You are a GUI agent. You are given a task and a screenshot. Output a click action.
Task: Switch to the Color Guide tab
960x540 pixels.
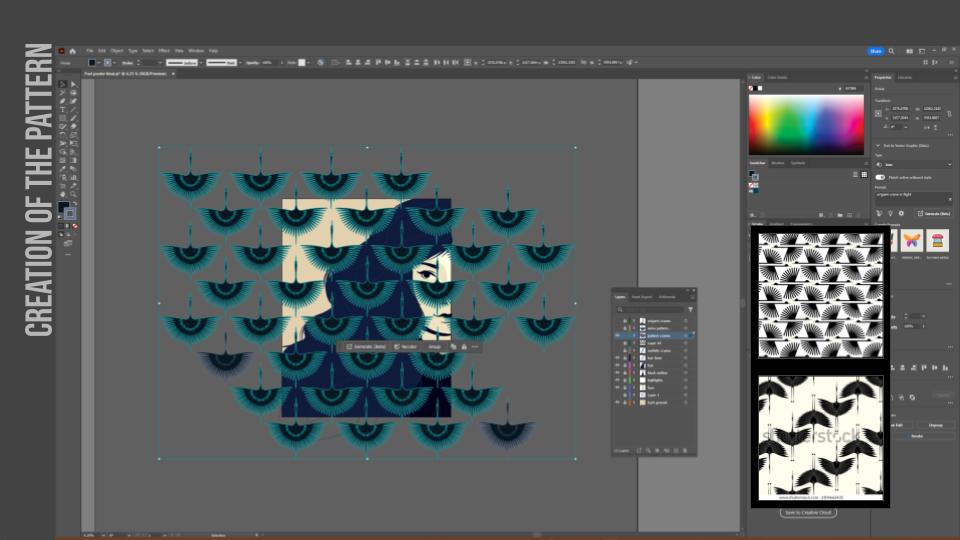pos(777,77)
